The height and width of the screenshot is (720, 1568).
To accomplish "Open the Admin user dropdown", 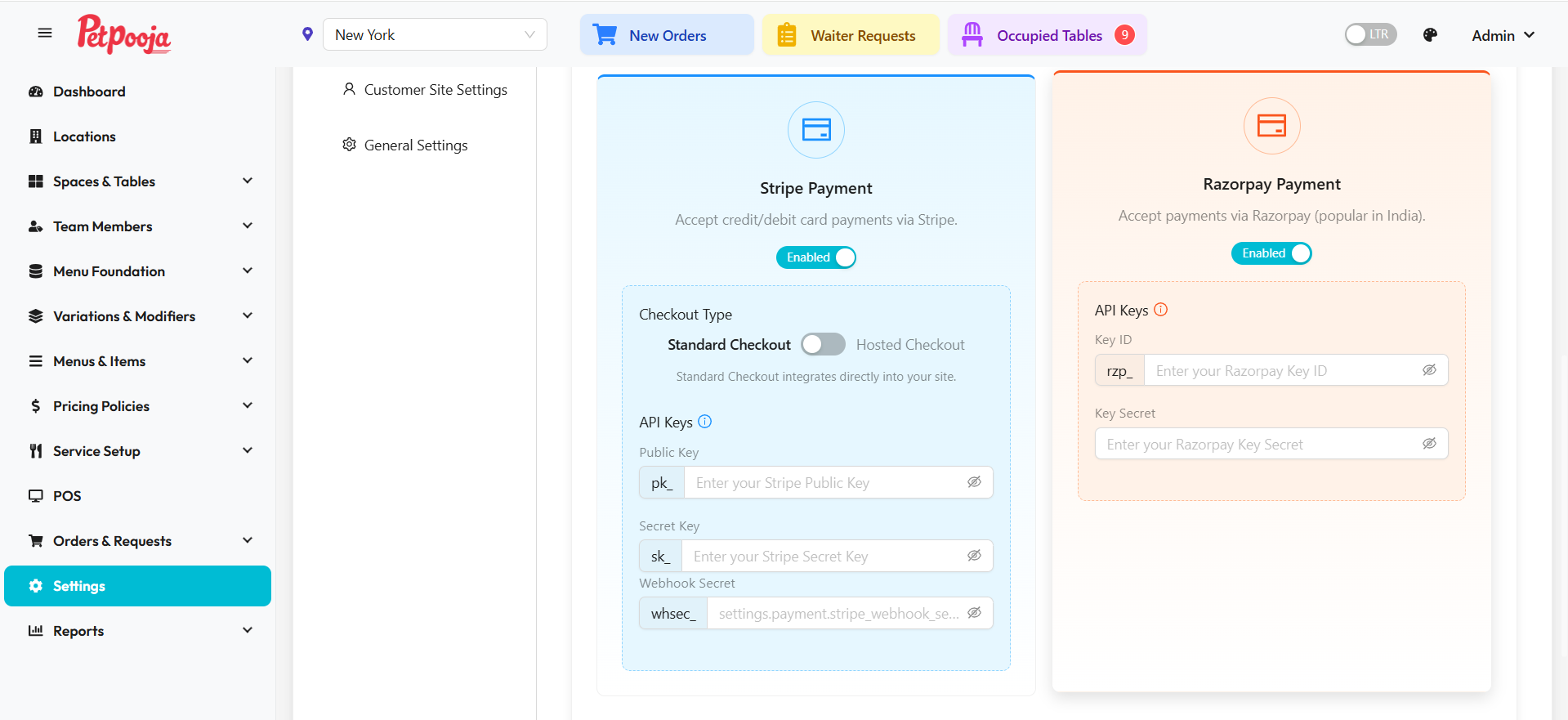I will point(1503,35).
